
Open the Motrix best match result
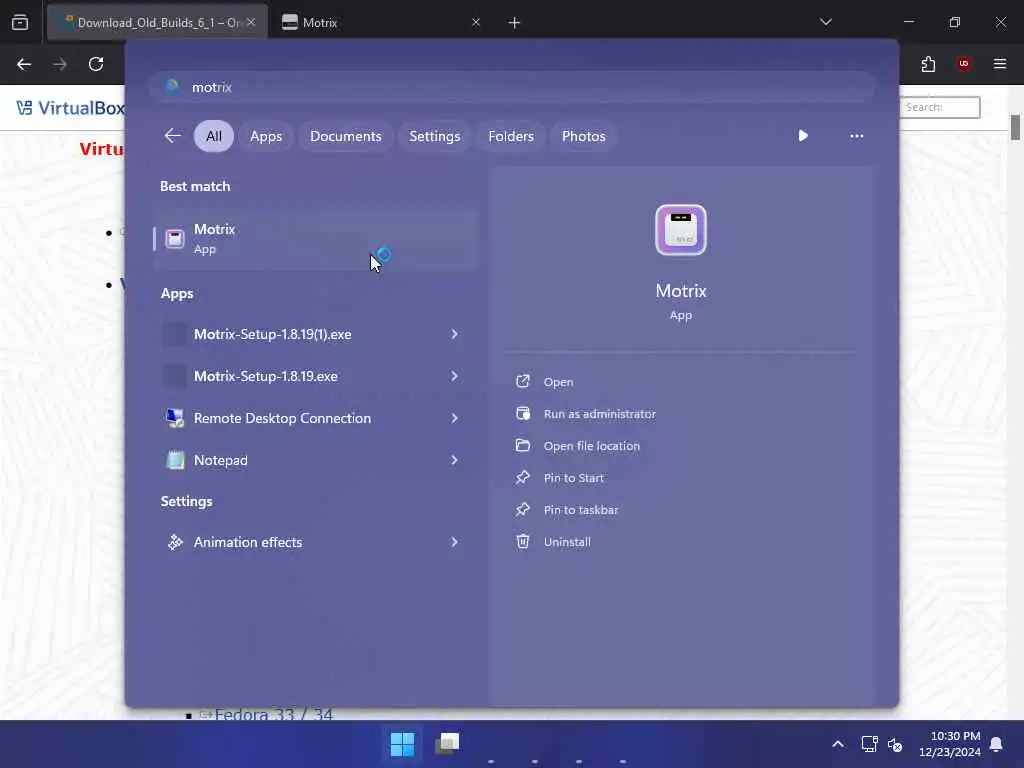[315, 239]
